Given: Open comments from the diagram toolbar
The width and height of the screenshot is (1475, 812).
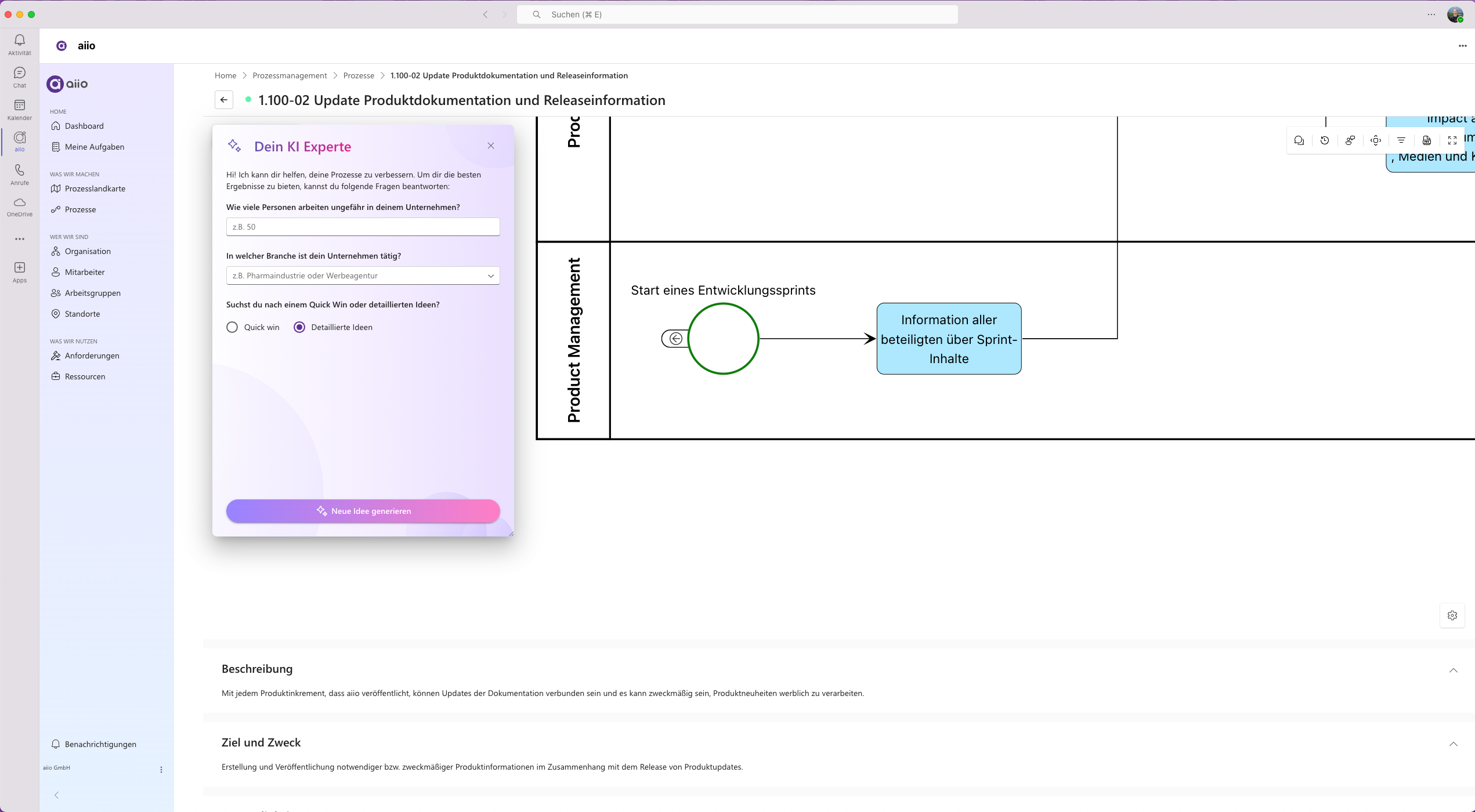Looking at the screenshot, I should [1299, 140].
